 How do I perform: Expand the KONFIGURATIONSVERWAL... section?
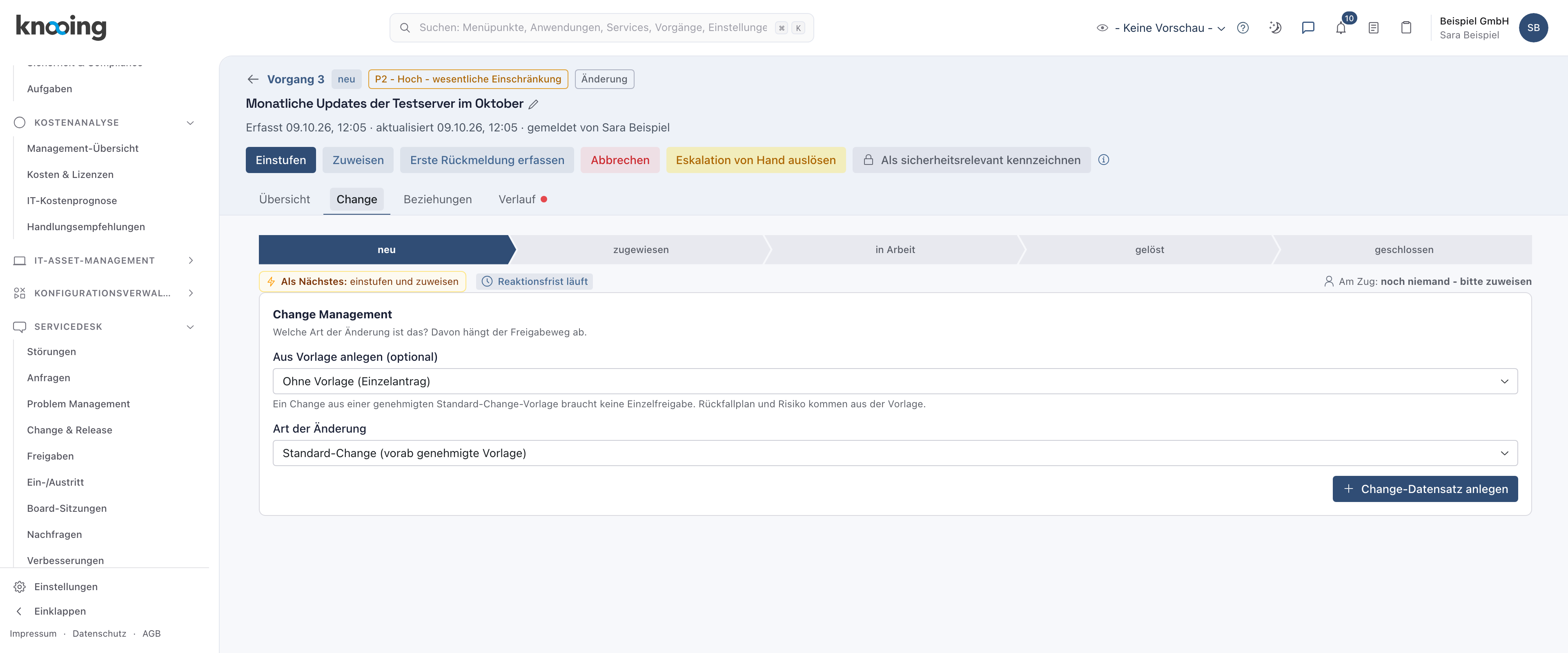191,293
